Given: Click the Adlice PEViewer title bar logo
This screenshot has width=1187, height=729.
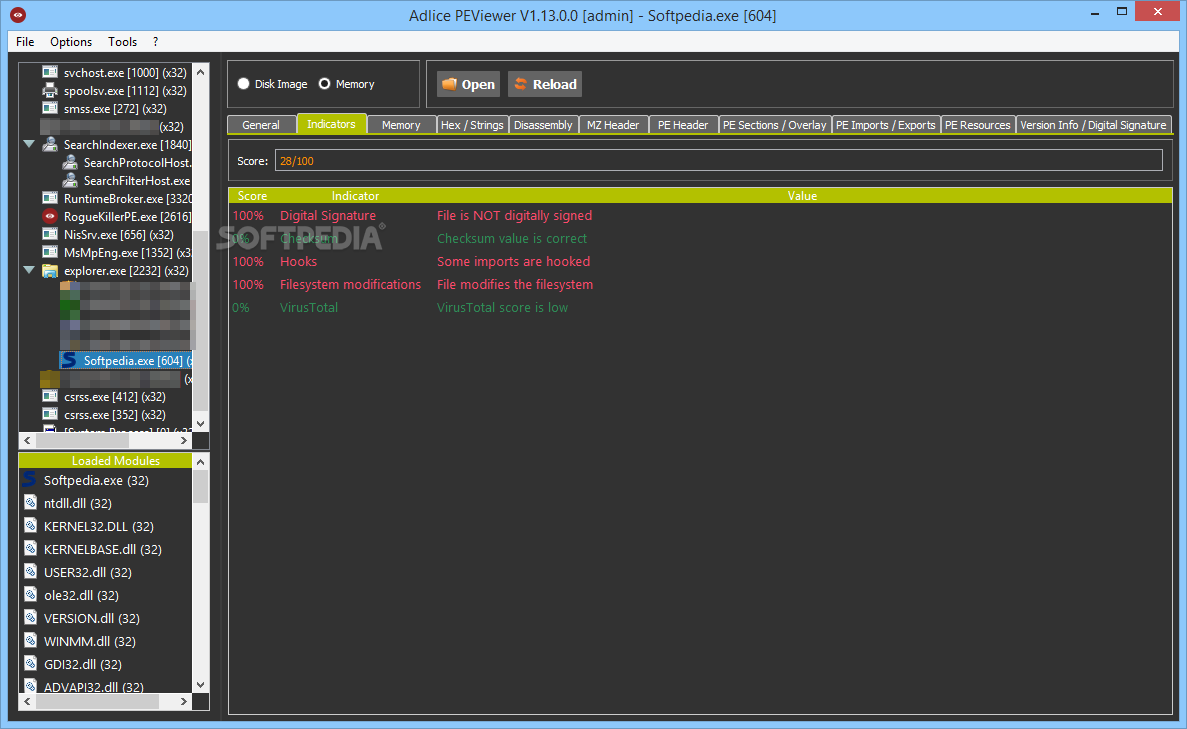Looking at the screenshot, I should (18, 14).
